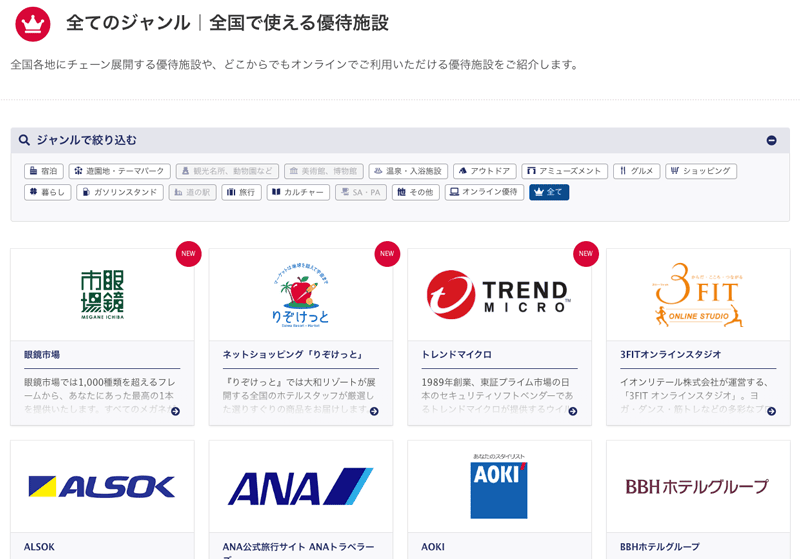Click the search magnifier icon in filter header
Image resolution: width=800 pixels, height=559 pixels.
tap(24, 140)
